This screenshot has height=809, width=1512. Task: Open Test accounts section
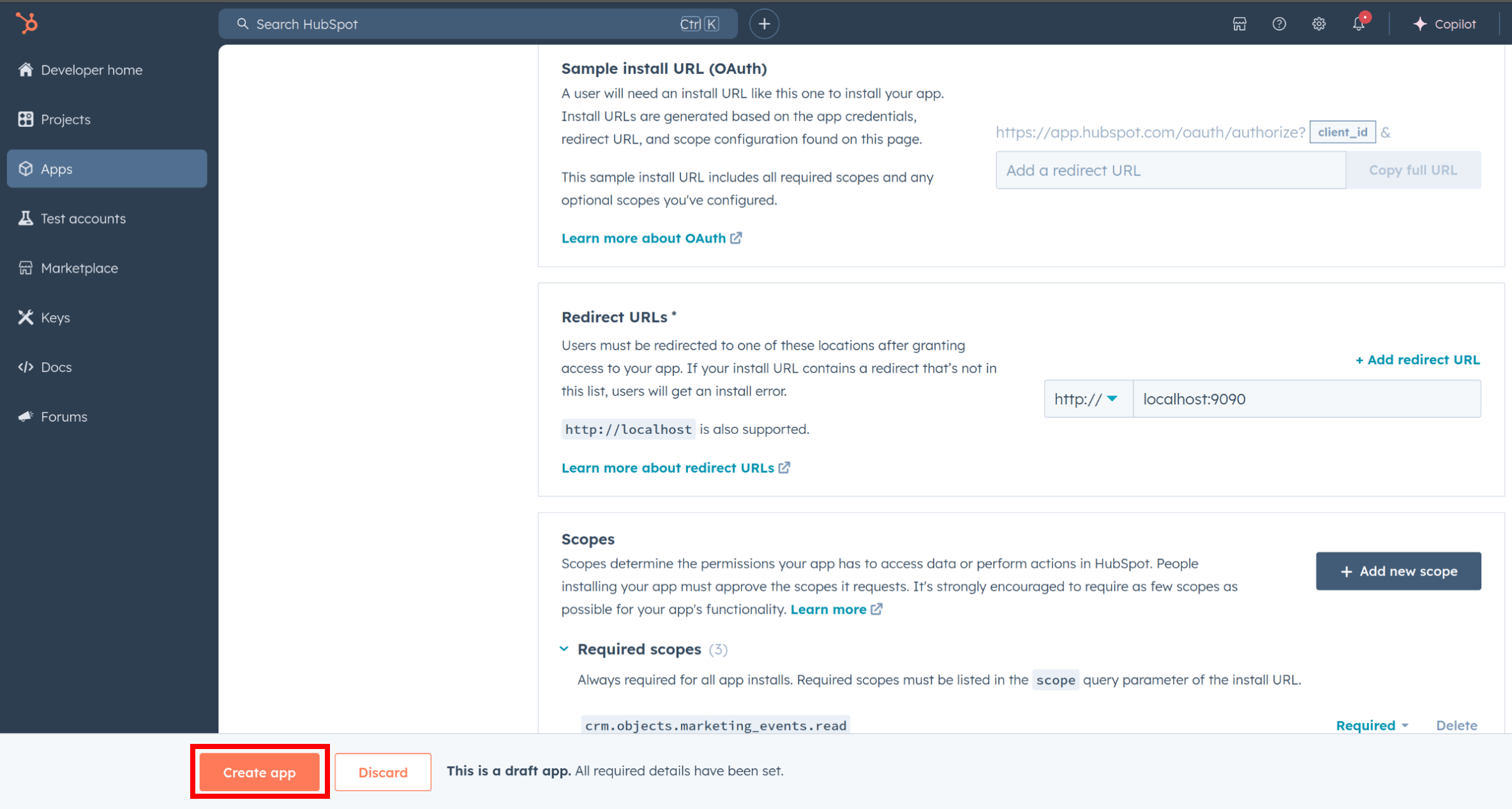point(83,218)
